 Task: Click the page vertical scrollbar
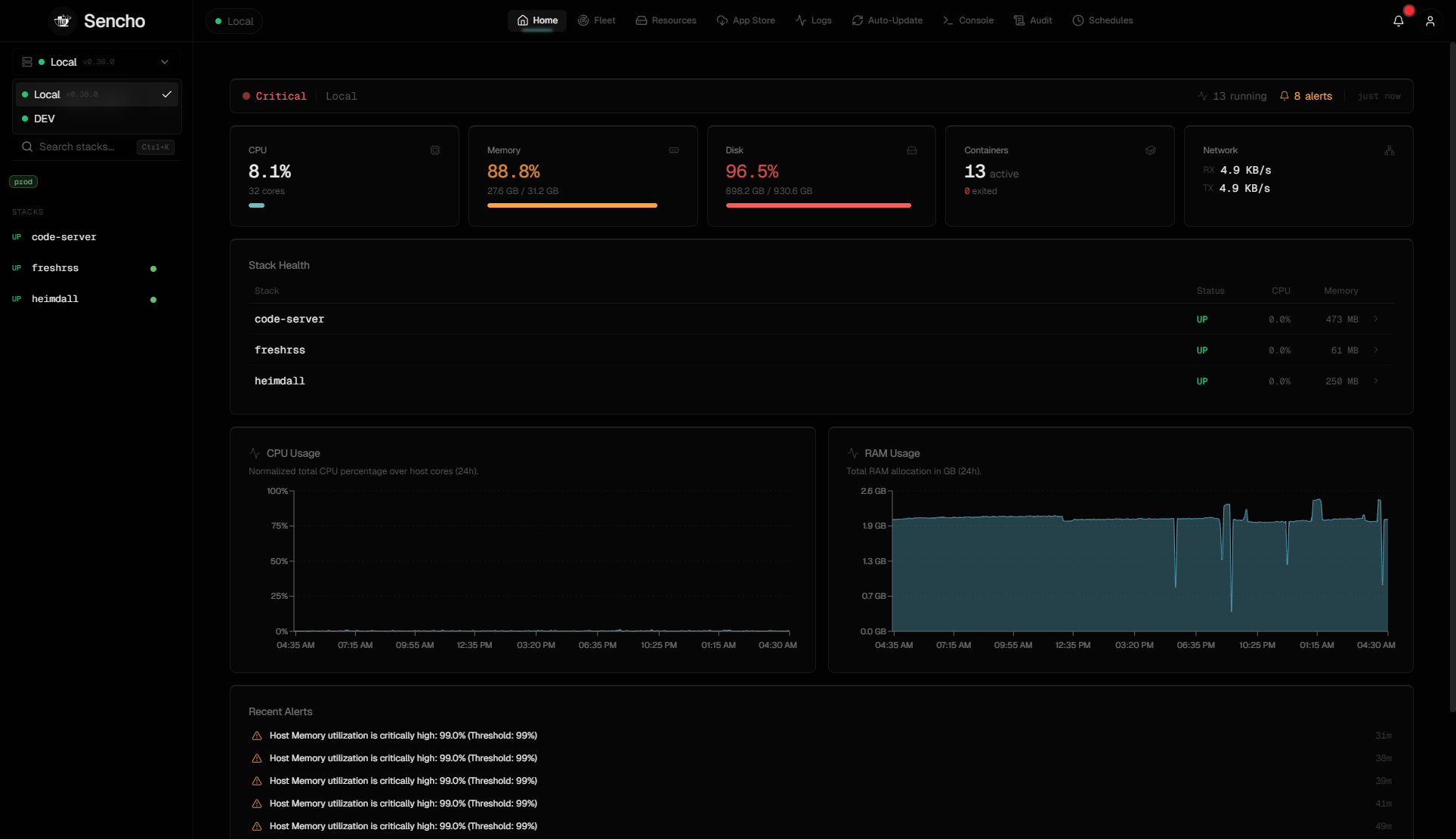click(1452, 378)
